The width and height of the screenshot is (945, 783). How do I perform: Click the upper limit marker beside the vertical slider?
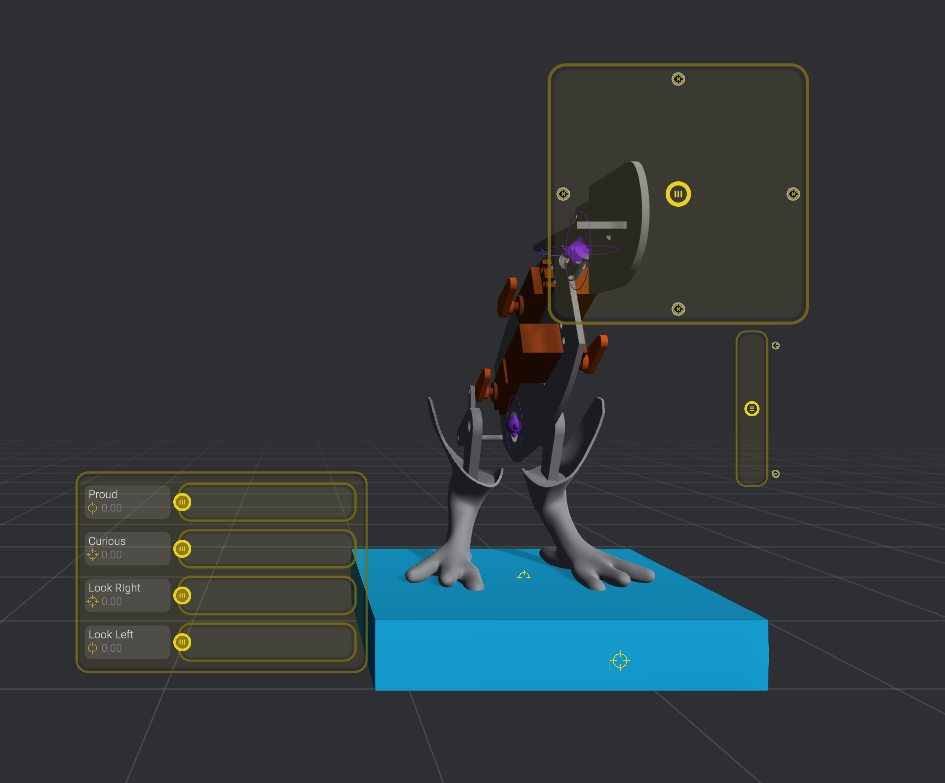pyautogui.click(x=776, y=345)
